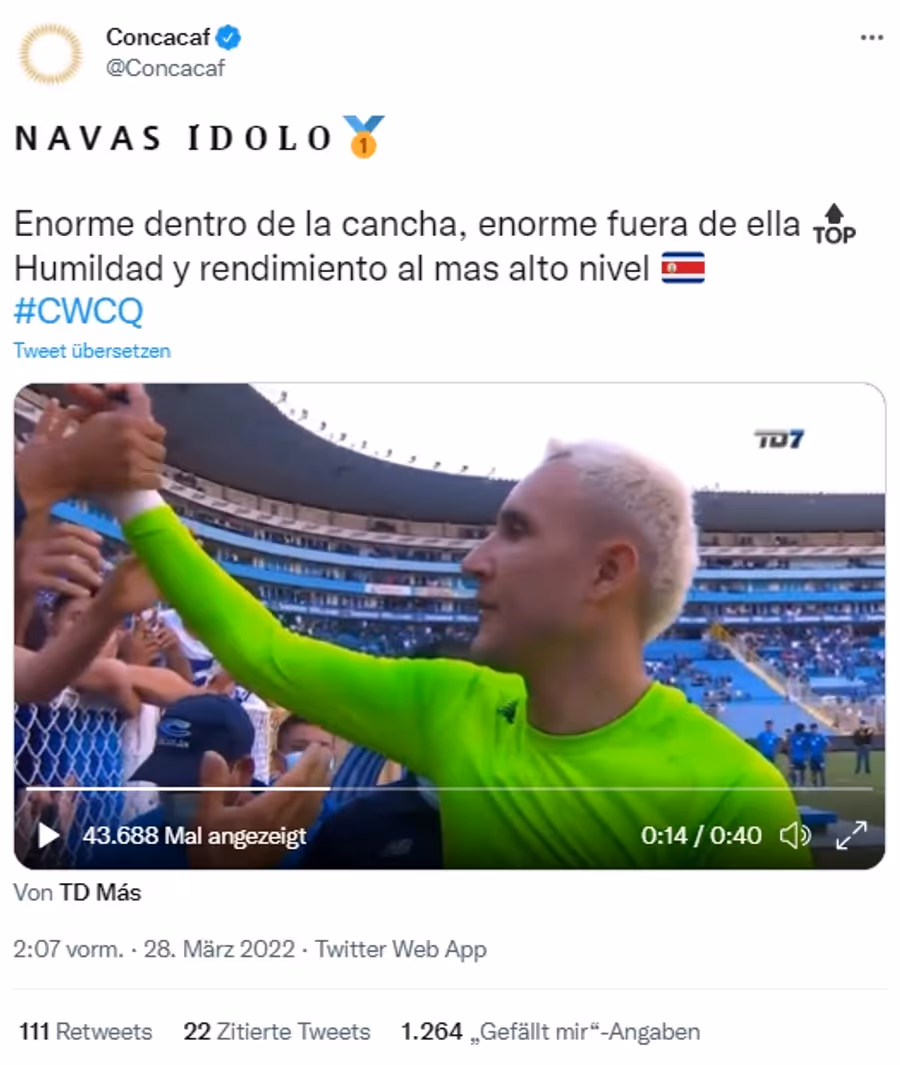Mute the video with the speaker icon
Screen dimensions: 900x1065
pos(795,835)
